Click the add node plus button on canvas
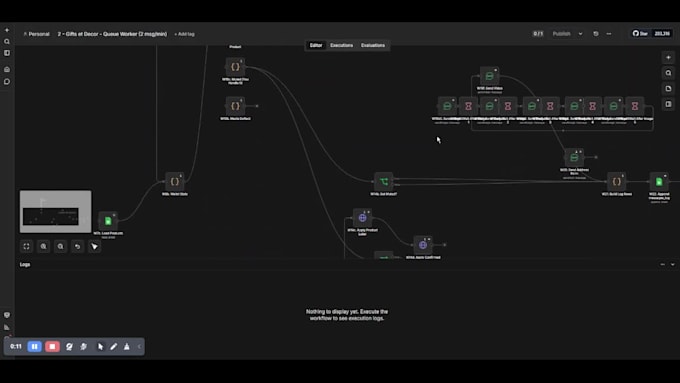680x383 pixels. point(668,57)
